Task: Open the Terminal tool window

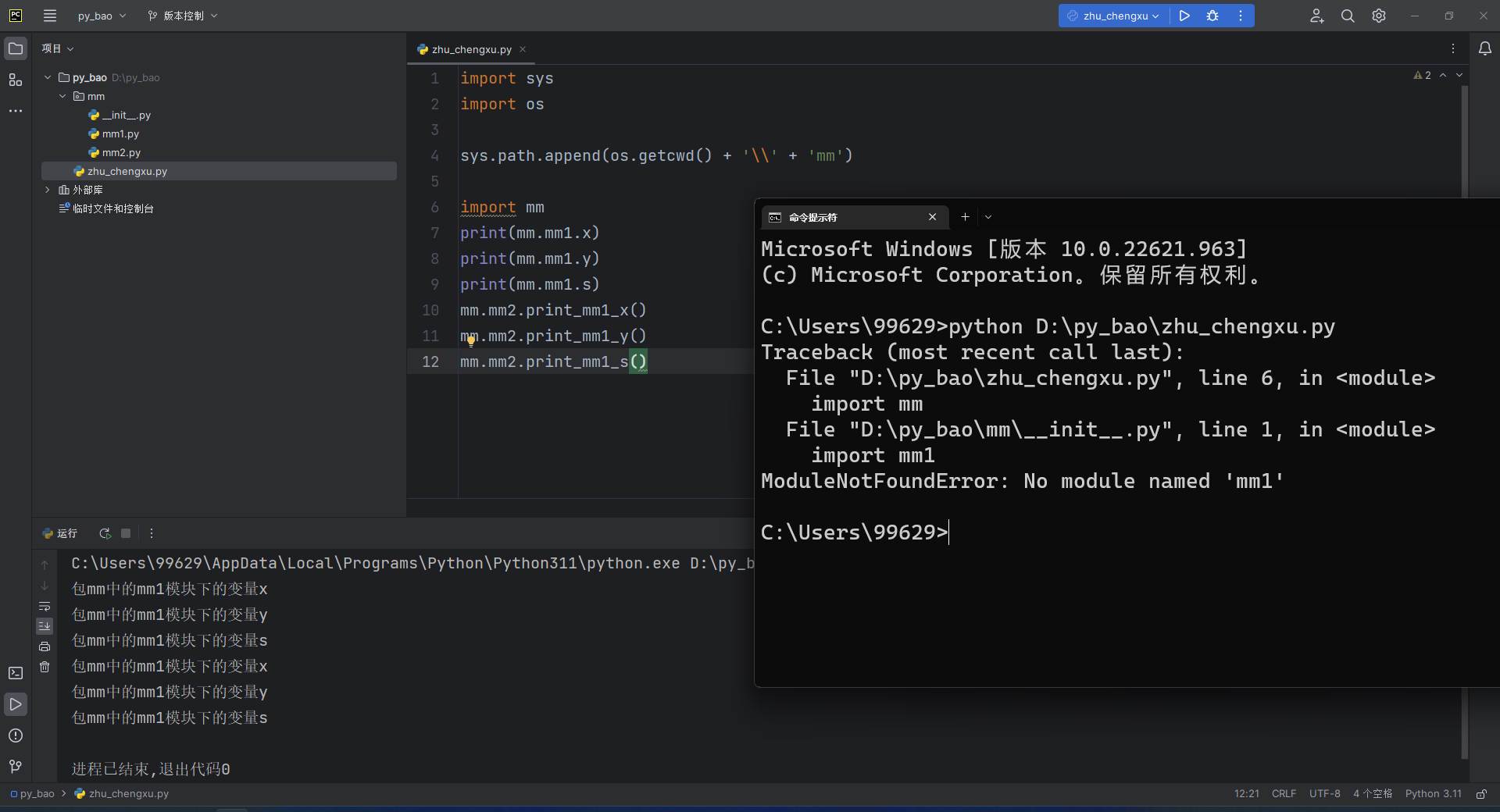Action: pos(16,673)
